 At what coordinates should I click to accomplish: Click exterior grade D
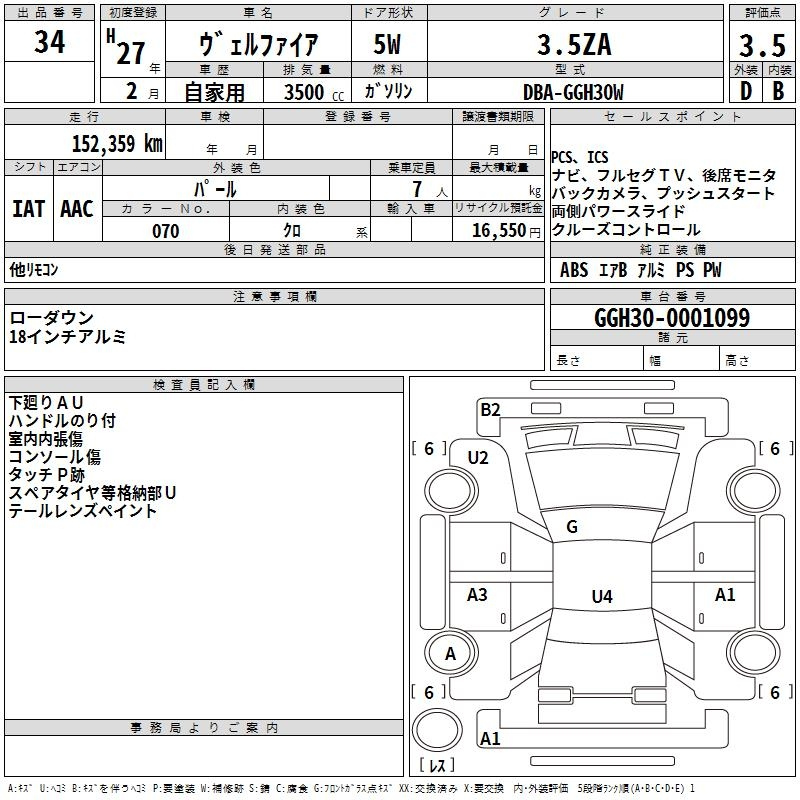click(746, 91)
